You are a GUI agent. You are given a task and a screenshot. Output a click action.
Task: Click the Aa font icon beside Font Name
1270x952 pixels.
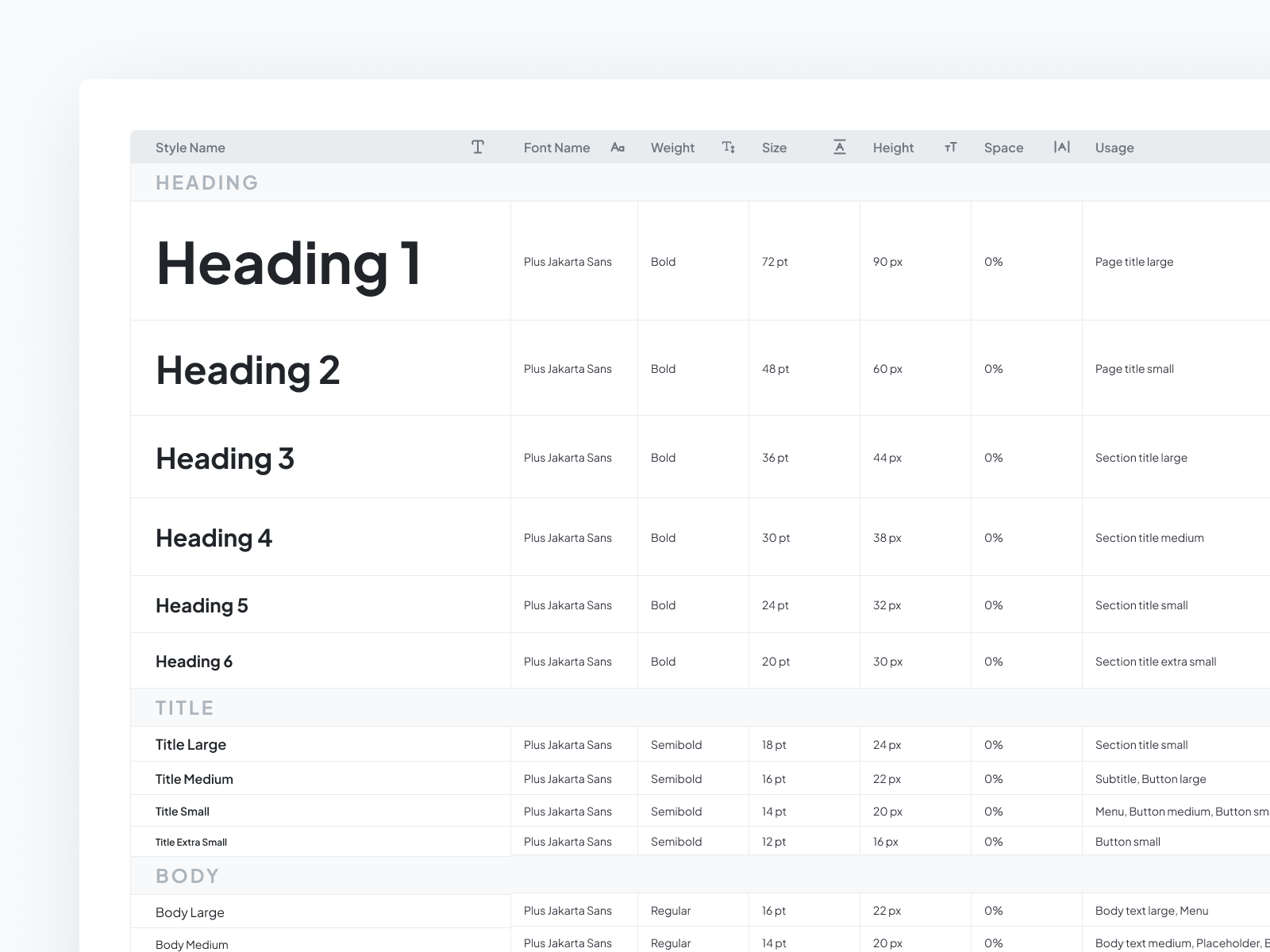618,147
